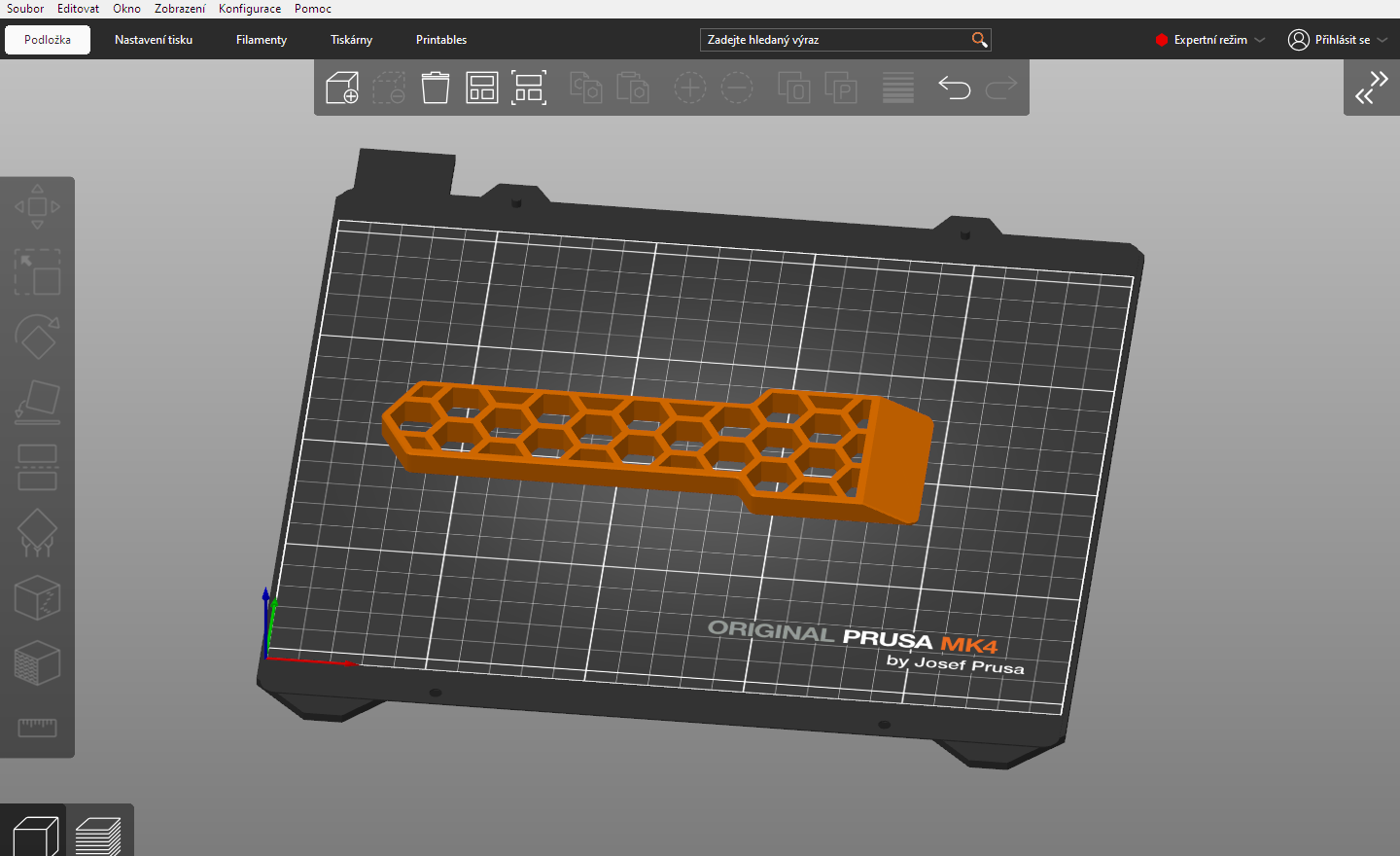Redo the last undone action

coord(1001,88)
